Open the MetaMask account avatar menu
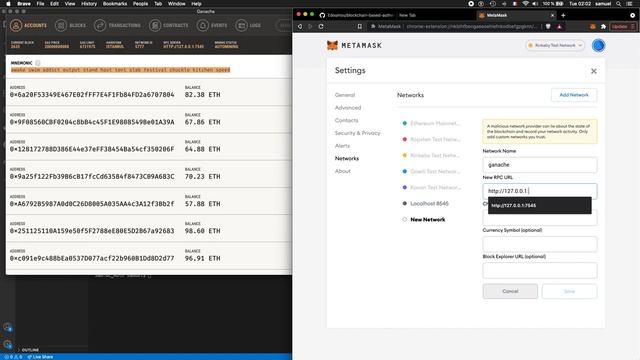The width and height of the screenshot is (640, 360). (x=598, y=45)
